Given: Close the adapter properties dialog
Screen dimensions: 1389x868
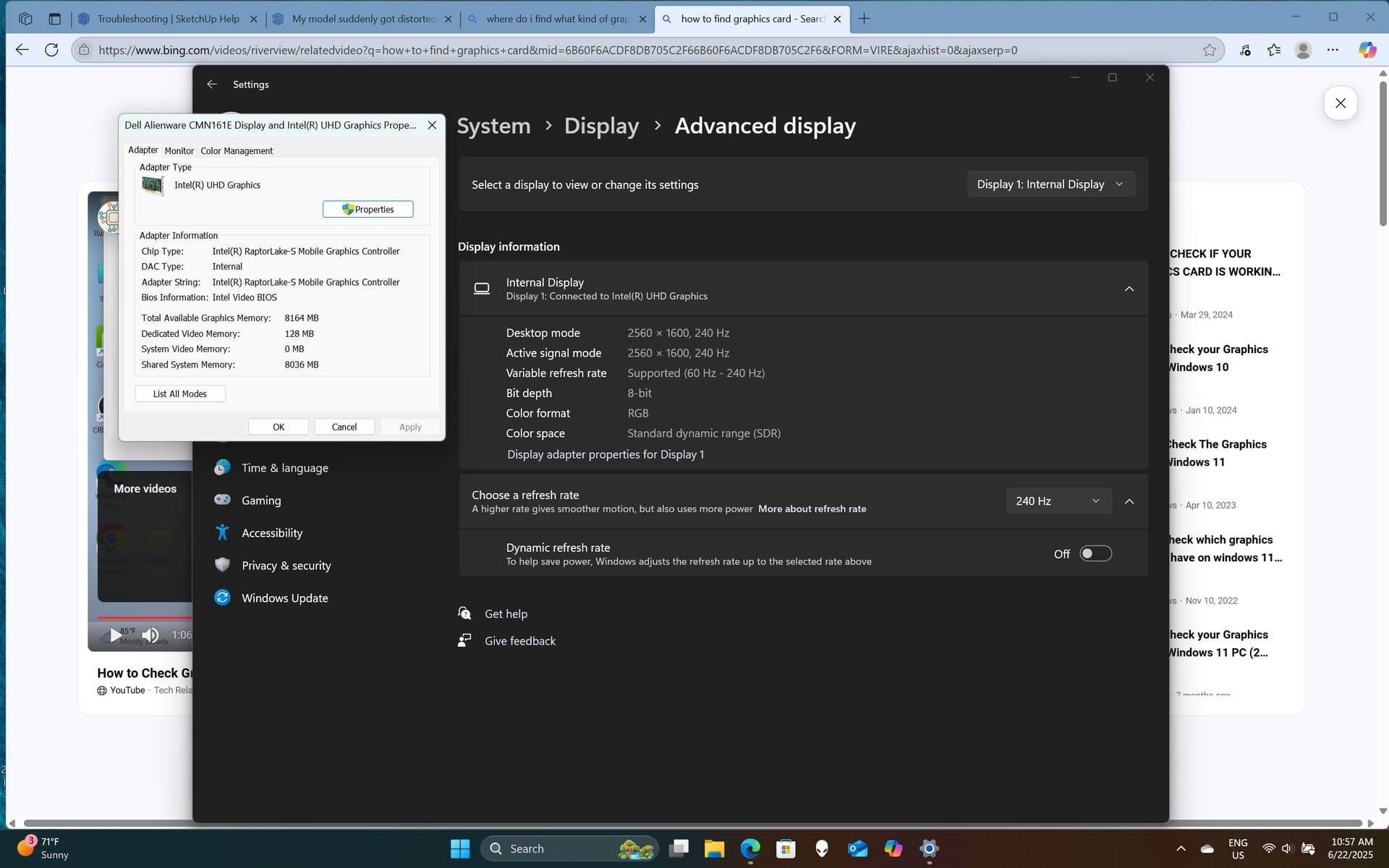Looking at the screenshot, I should pos(432,125).
